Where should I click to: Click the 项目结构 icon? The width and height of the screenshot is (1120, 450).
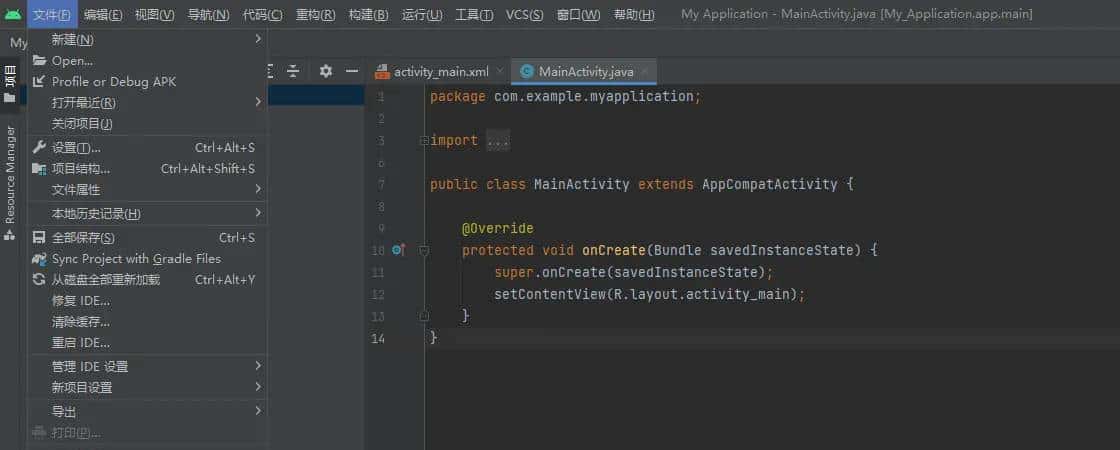[x=39, y=169]
